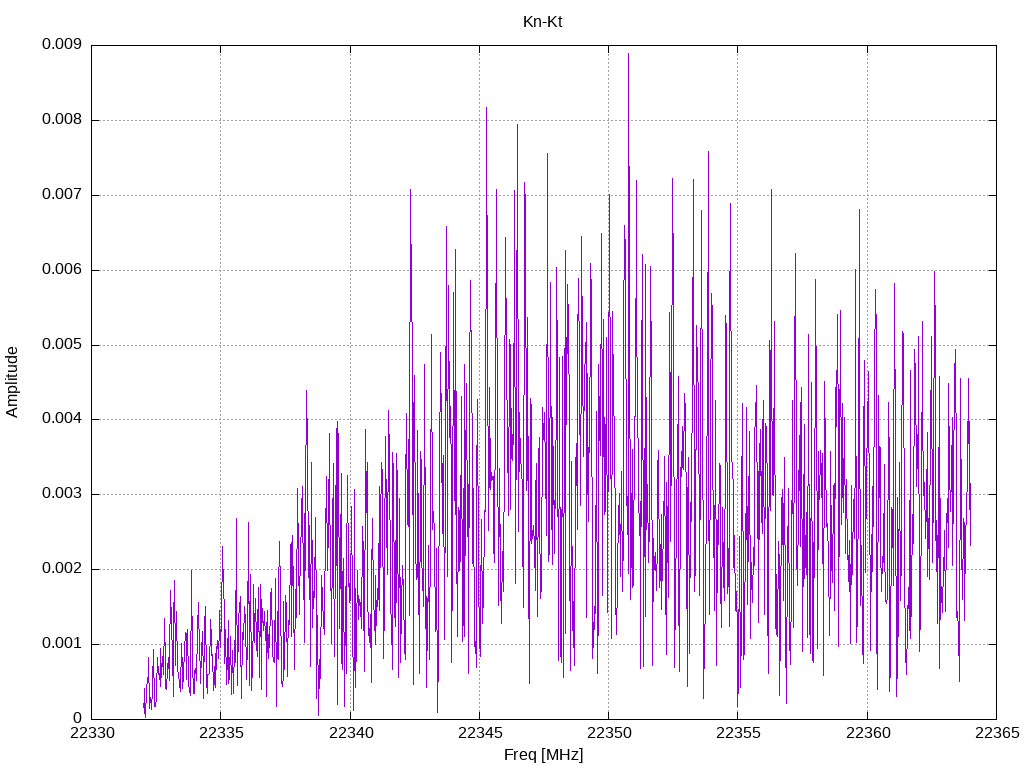Click the 22350 x-axis tick label
Viewport: 1024px width, 768px height.
pyautogui.click(x=609, y=733)
